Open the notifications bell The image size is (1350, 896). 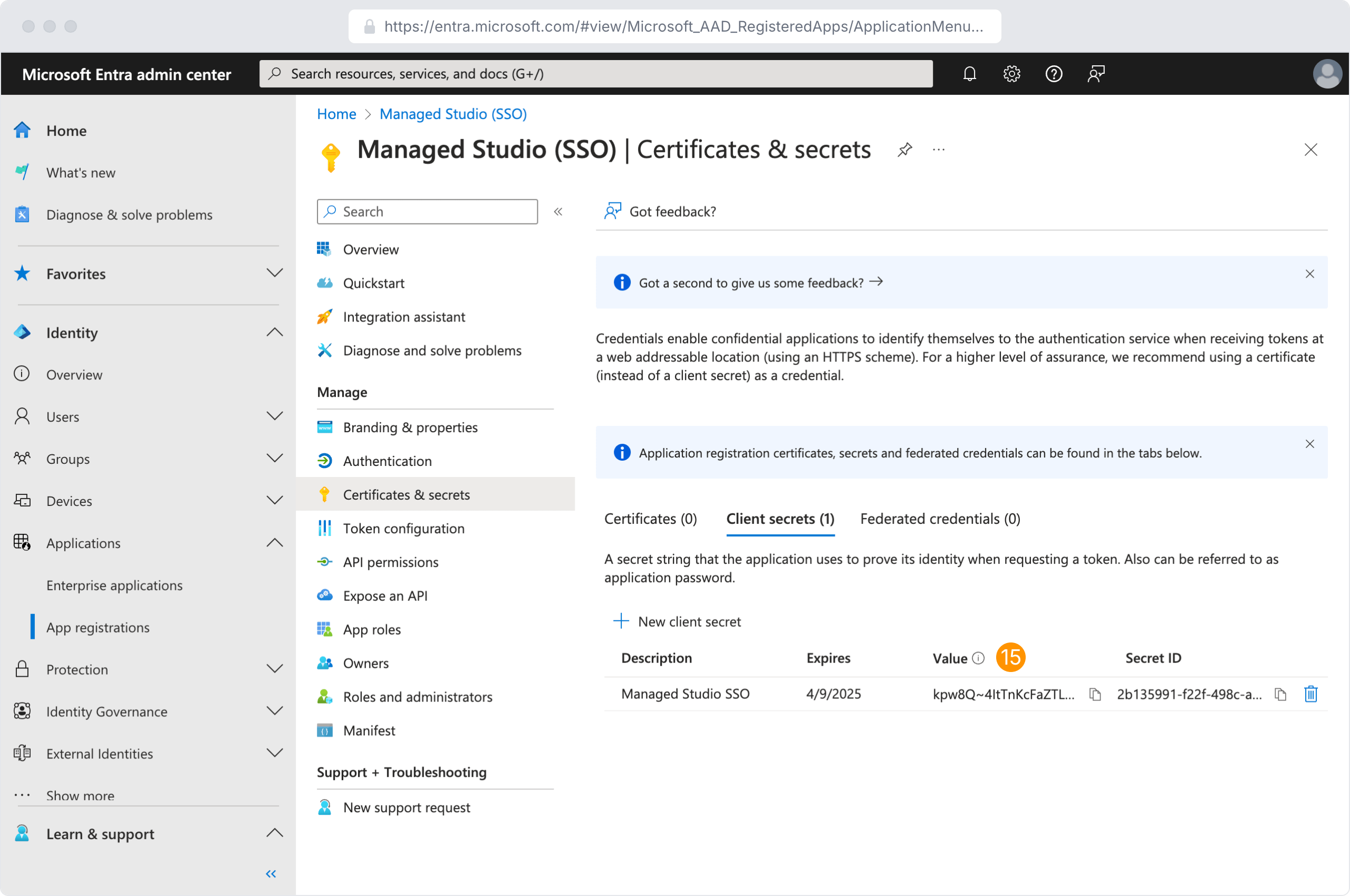tap(969, 74)
